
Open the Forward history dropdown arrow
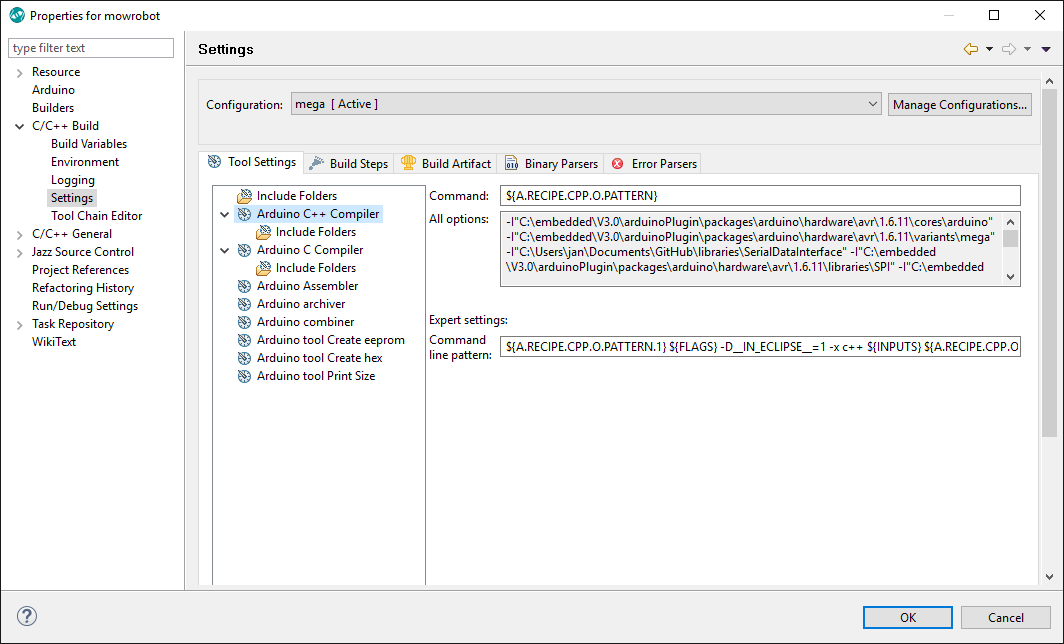(x=1027, y=49)
